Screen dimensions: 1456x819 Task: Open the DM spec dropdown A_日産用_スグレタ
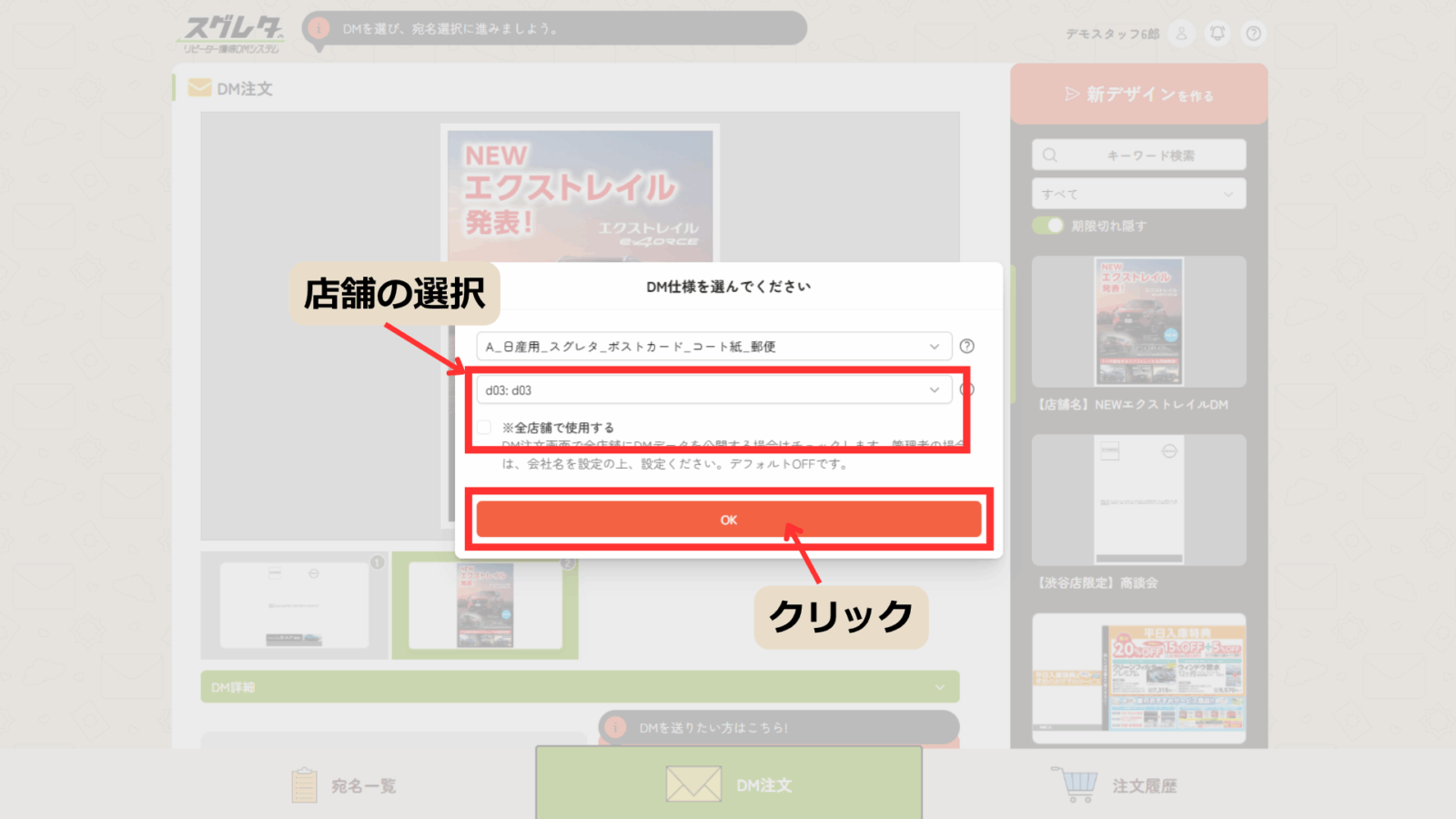click(x=713, y=347)
